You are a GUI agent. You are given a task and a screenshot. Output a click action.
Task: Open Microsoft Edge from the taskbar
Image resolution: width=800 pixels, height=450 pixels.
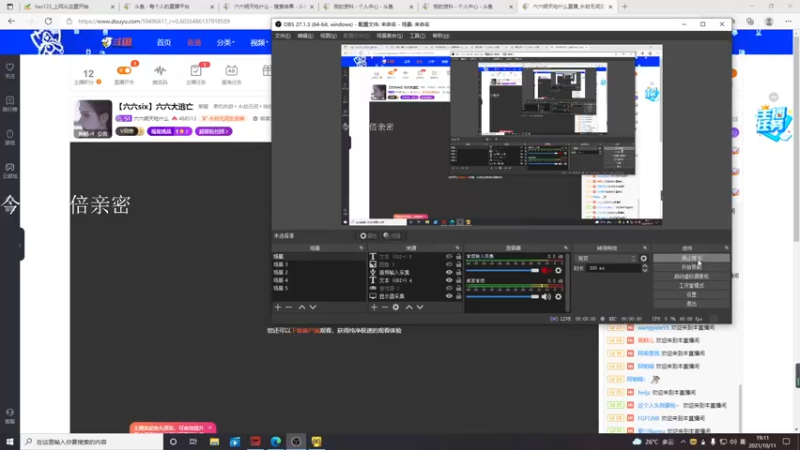click(x=276, y=441)
